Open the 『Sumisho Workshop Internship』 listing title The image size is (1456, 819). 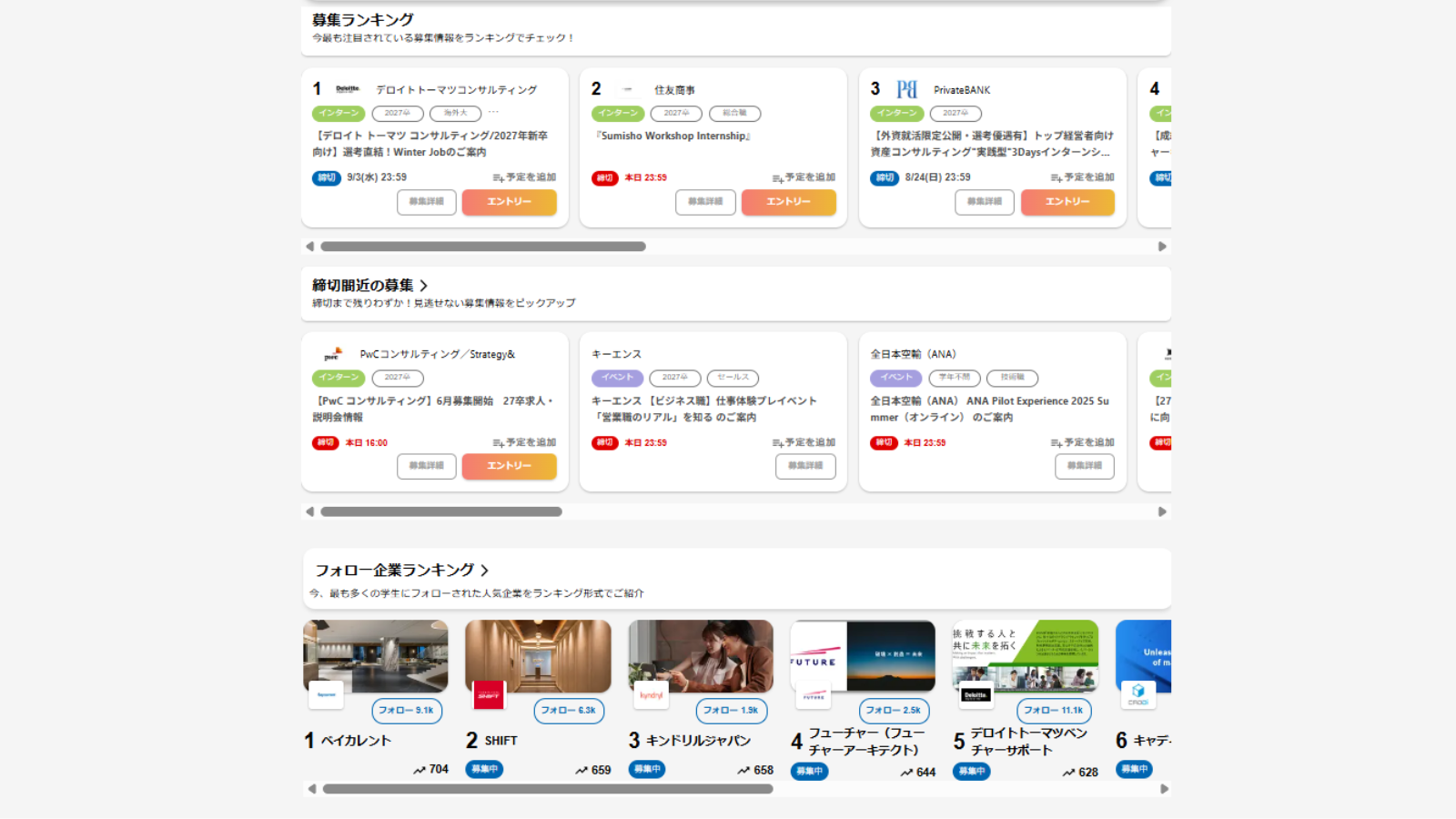tap(673, 136)
